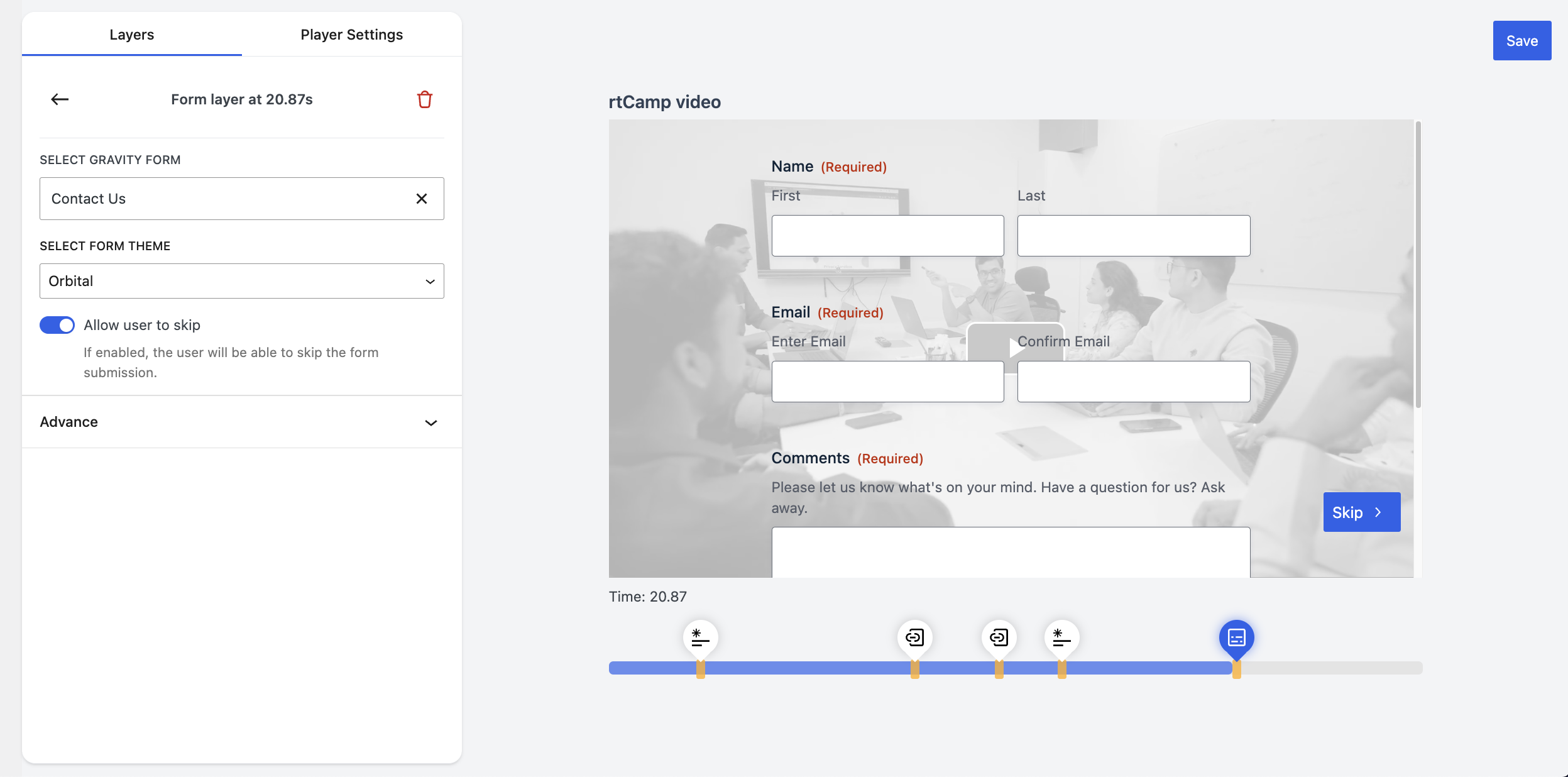1568x777 pixels.
Task: Click the blue form layer marker
Action: click(x=1236, y=637)
